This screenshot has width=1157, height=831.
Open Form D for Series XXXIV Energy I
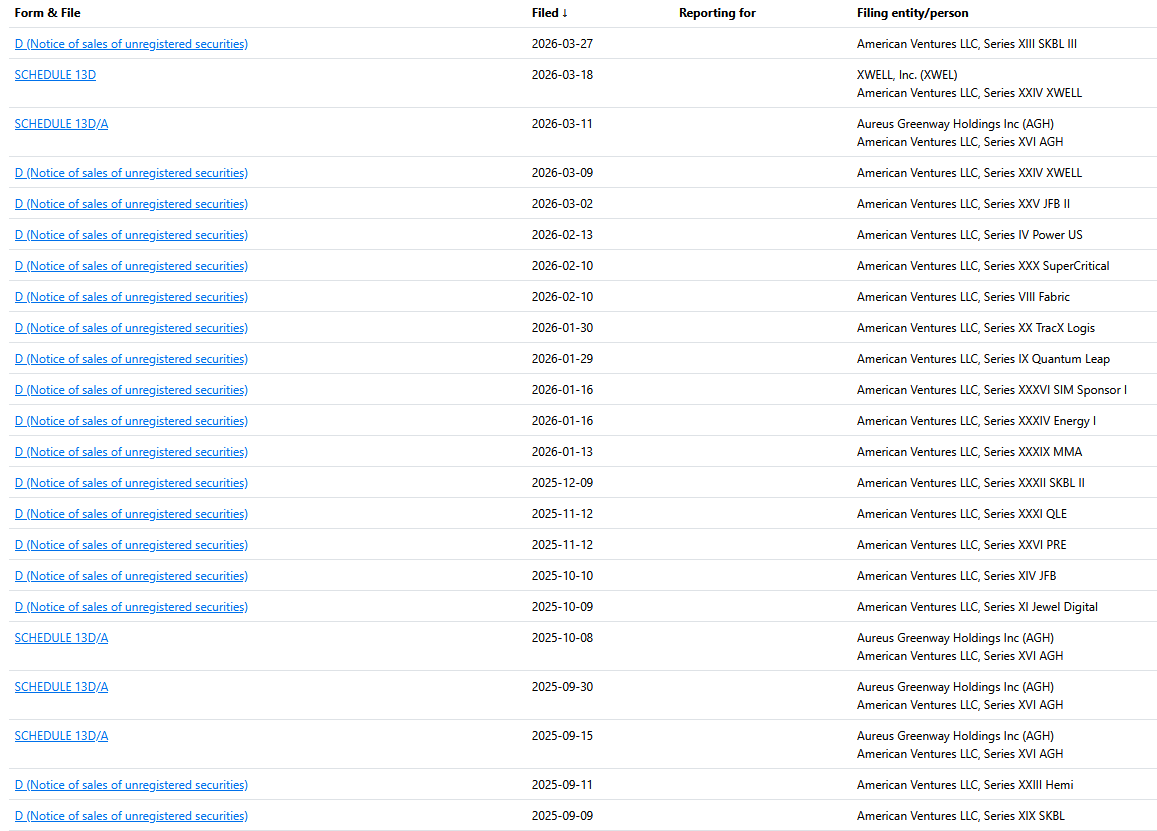tap(131, 421)
